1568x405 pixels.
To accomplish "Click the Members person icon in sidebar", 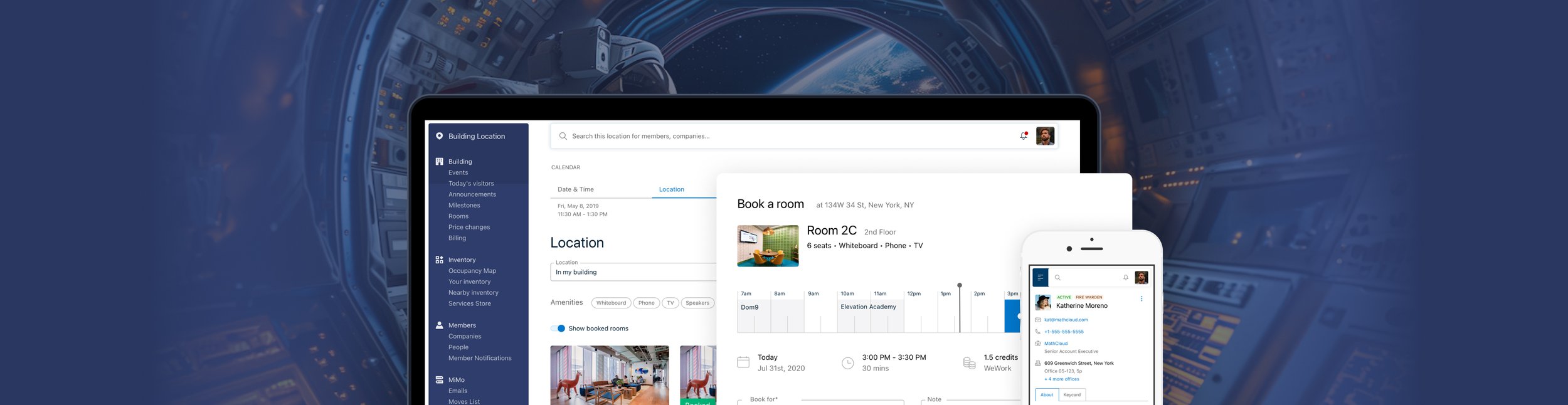I will (x=439, y=325).
